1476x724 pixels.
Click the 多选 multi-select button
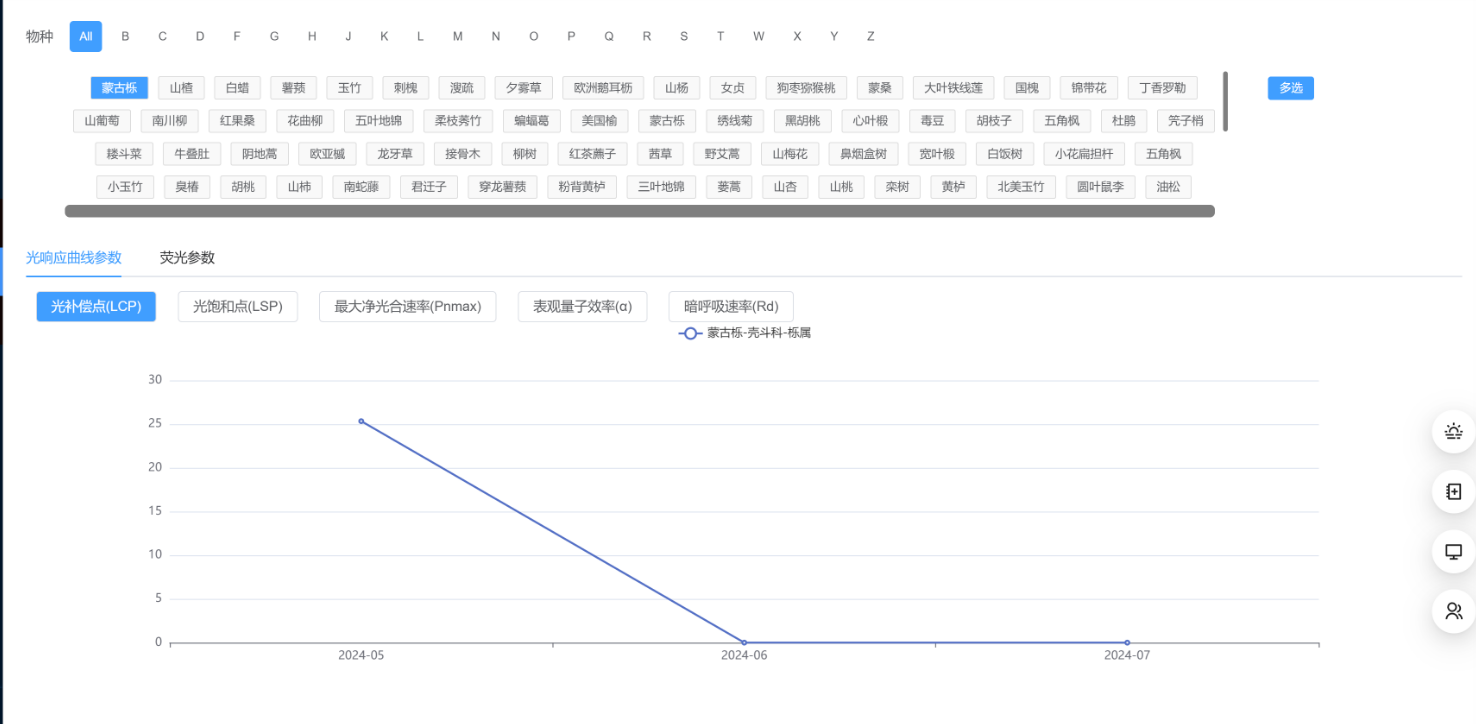pos(1290,88)
